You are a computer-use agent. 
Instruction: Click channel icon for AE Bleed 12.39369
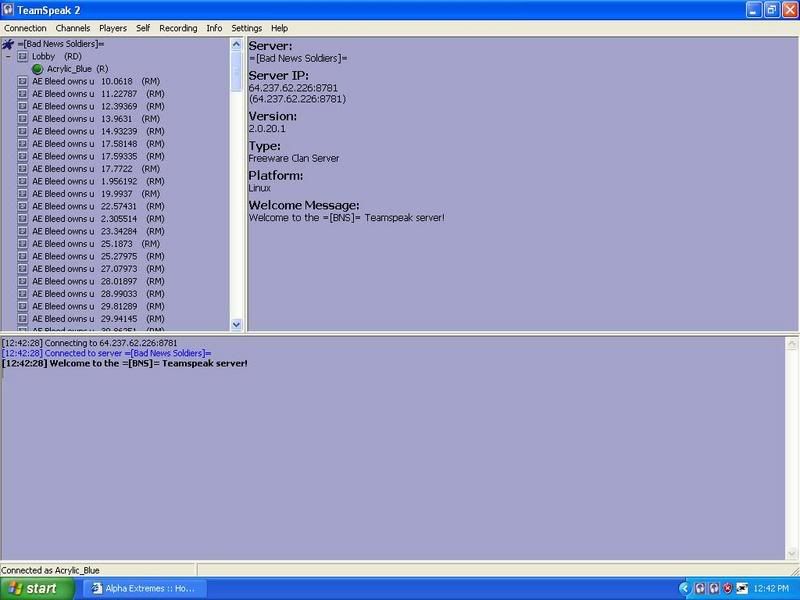pos(22,106)
